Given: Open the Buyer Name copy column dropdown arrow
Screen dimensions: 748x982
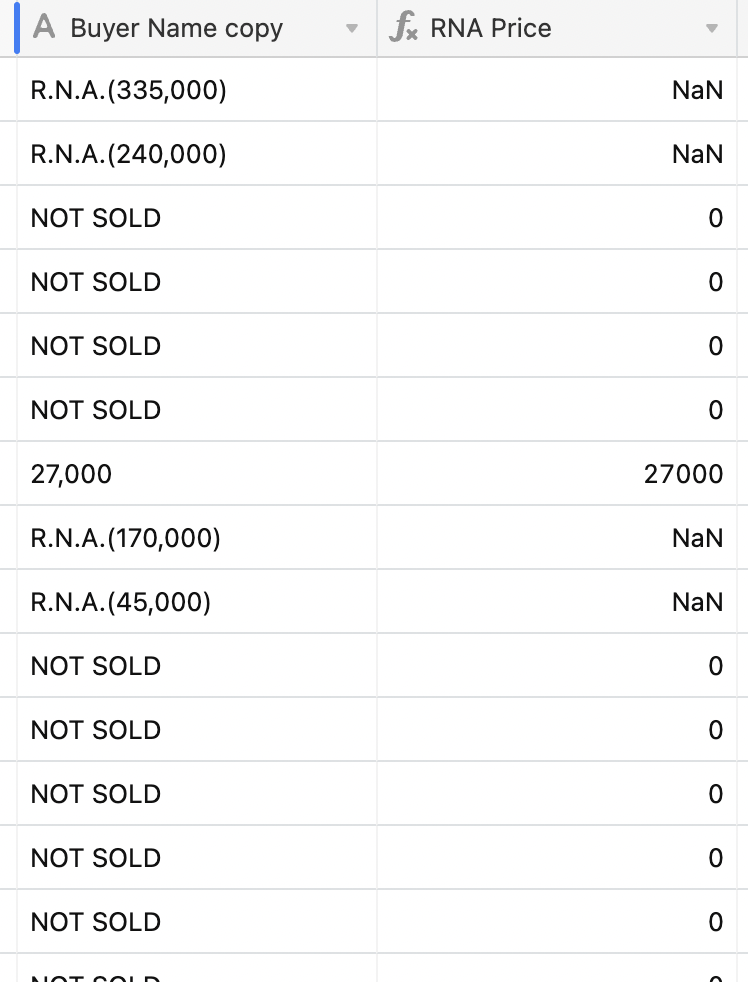Looking at the screenshot, I should [352, 28].
